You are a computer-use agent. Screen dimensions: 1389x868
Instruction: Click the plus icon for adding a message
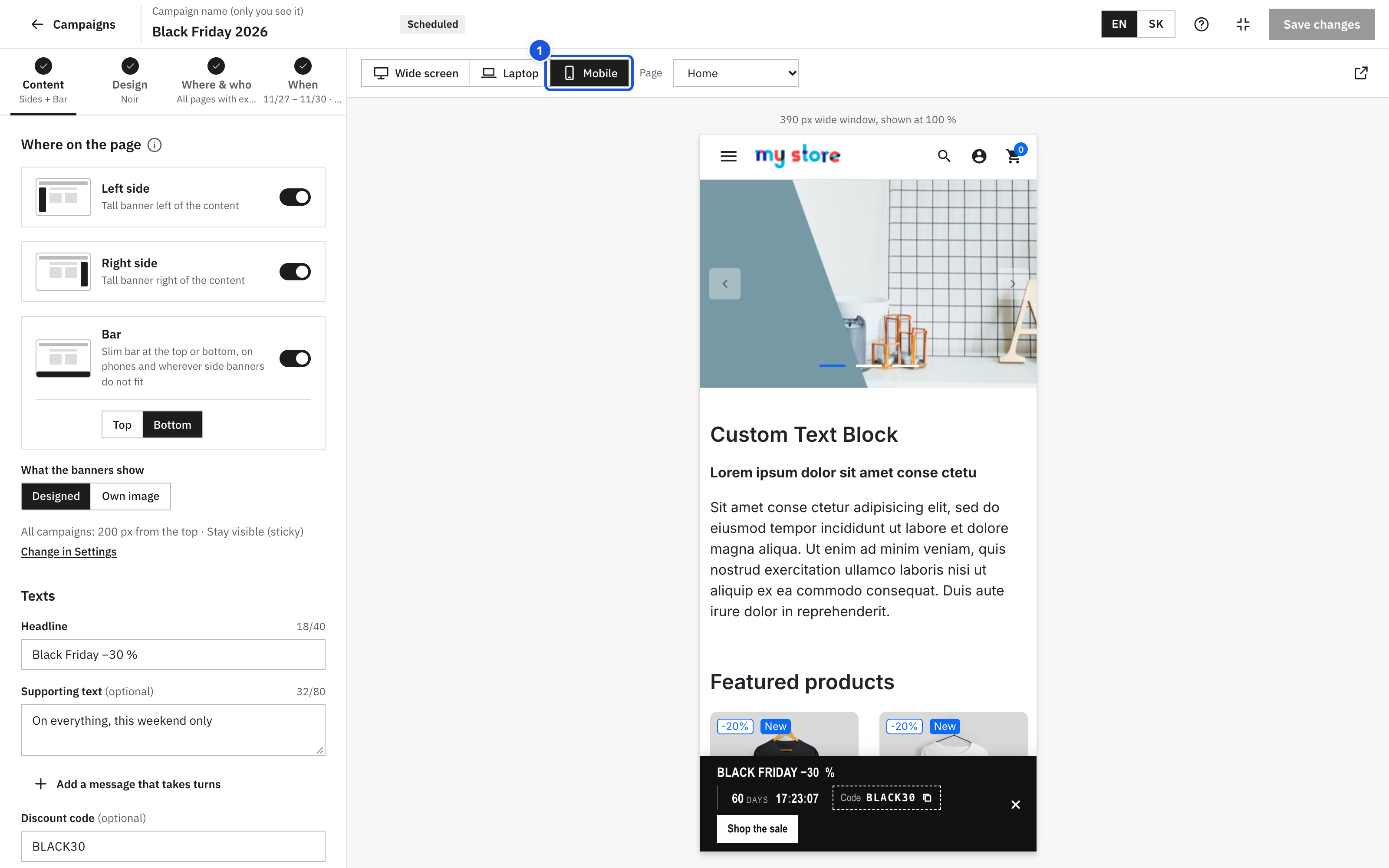tap(41, 784)
